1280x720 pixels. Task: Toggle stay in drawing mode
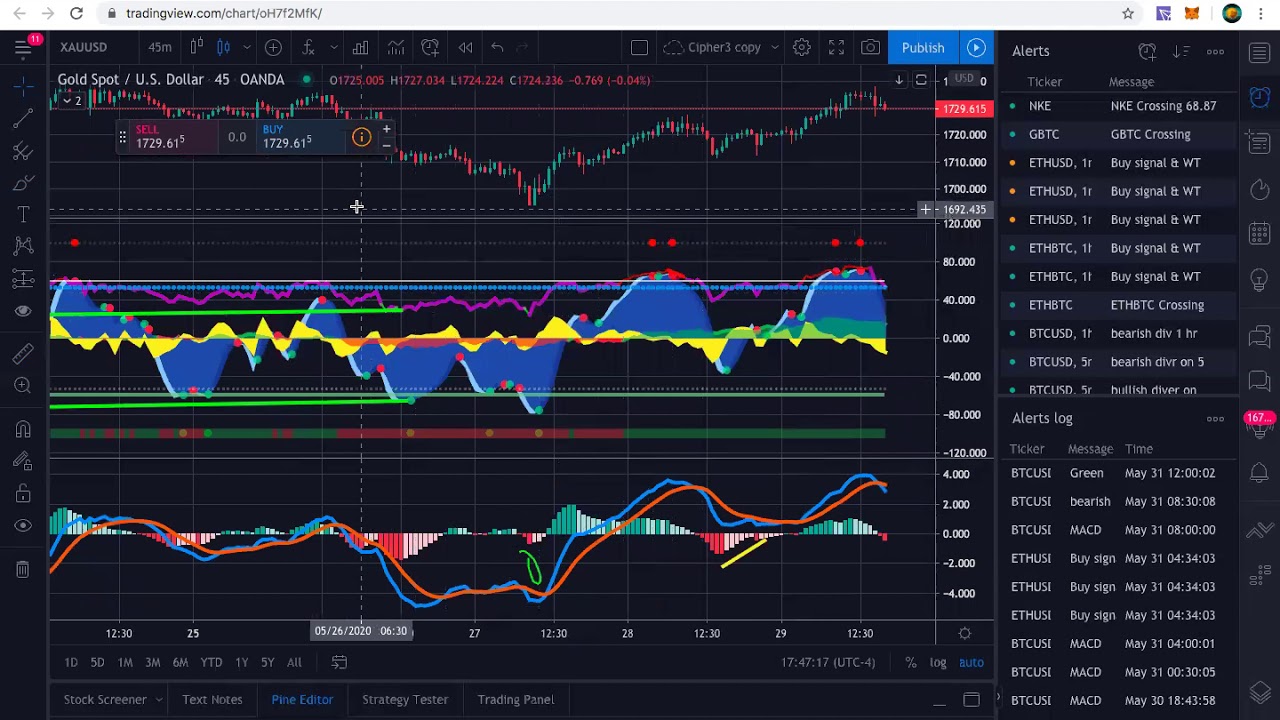pos(23,461)
